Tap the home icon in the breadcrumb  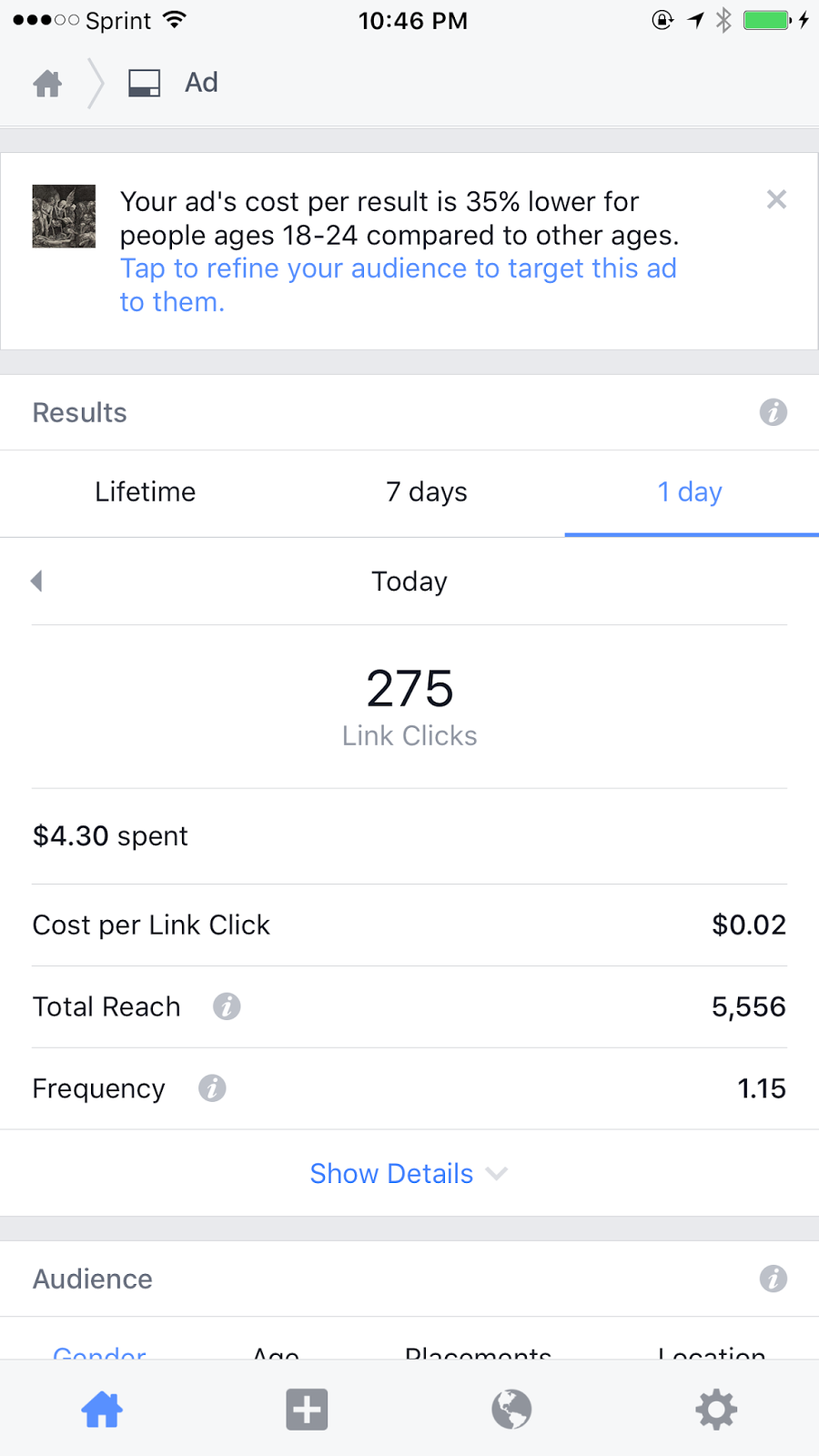coord(47,84)
